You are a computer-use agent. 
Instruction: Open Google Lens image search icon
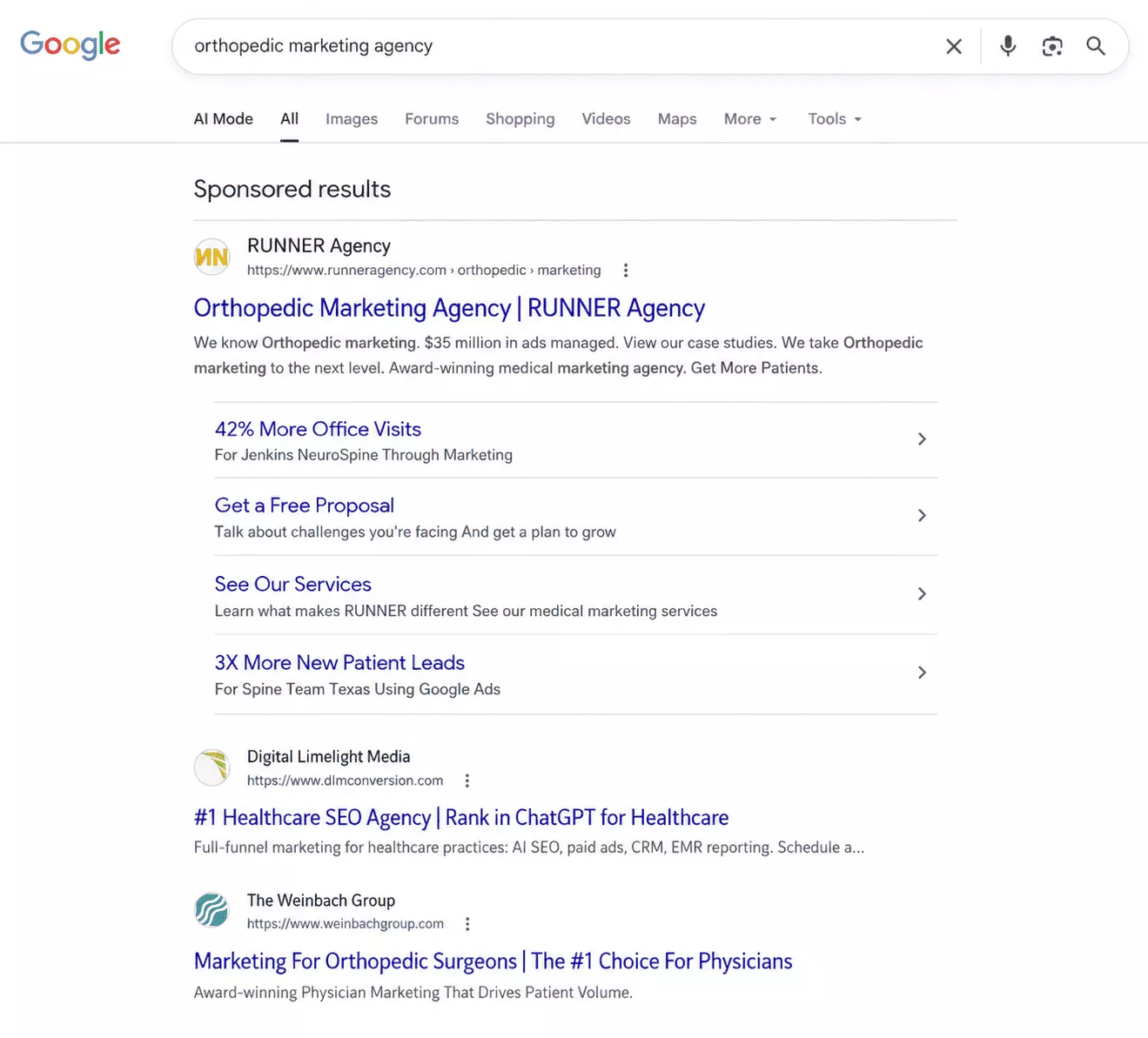1052,46
